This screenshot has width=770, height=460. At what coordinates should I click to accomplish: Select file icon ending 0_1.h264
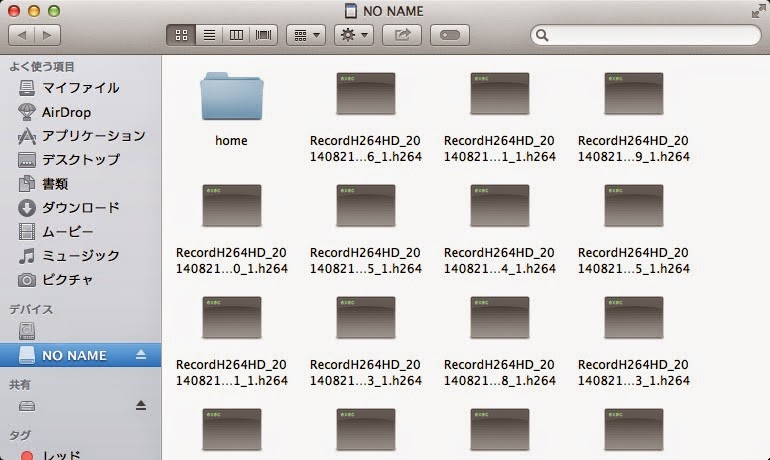pyautogui.click(x=232, y=206)
